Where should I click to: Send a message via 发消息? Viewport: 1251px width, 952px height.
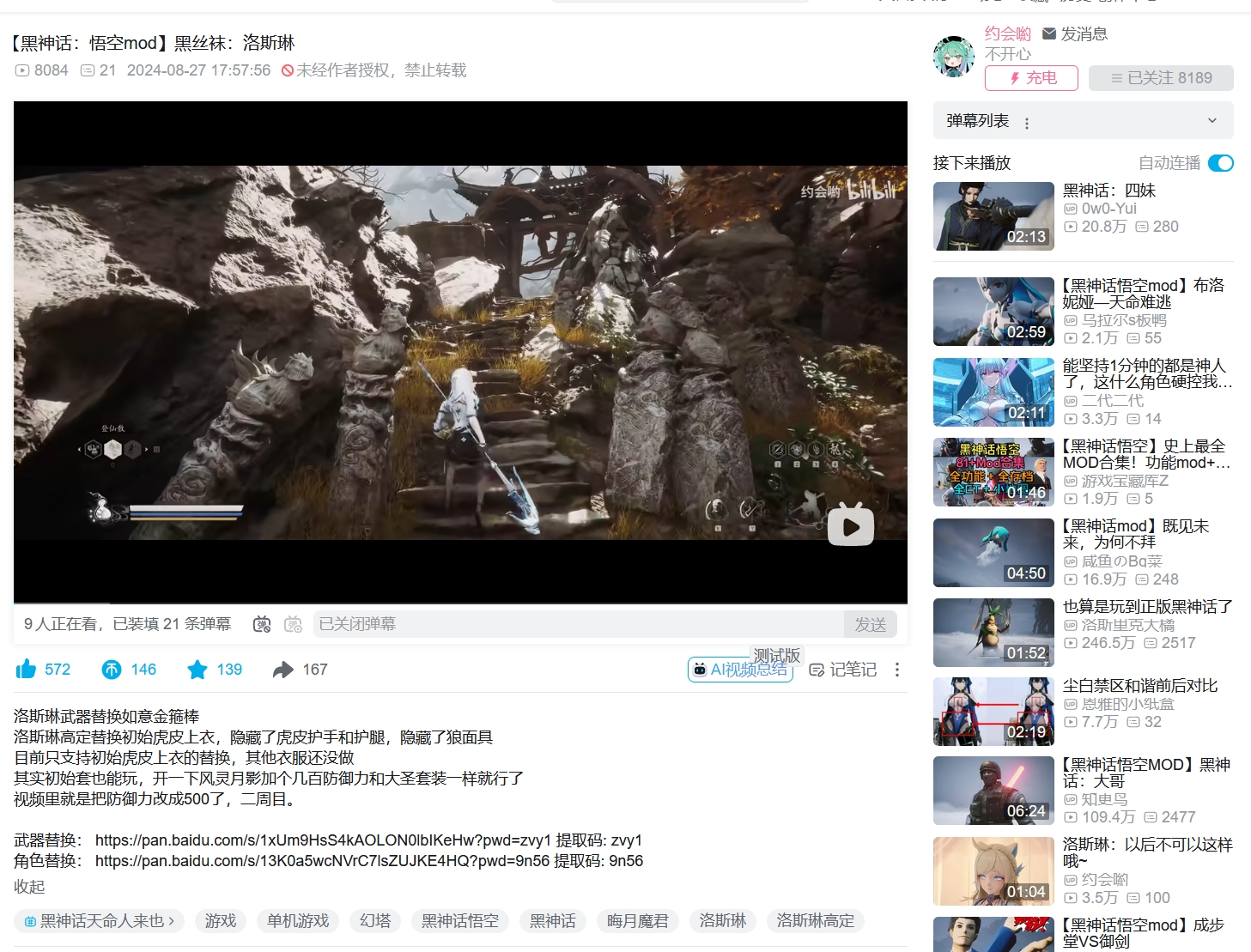point(1075,34)
